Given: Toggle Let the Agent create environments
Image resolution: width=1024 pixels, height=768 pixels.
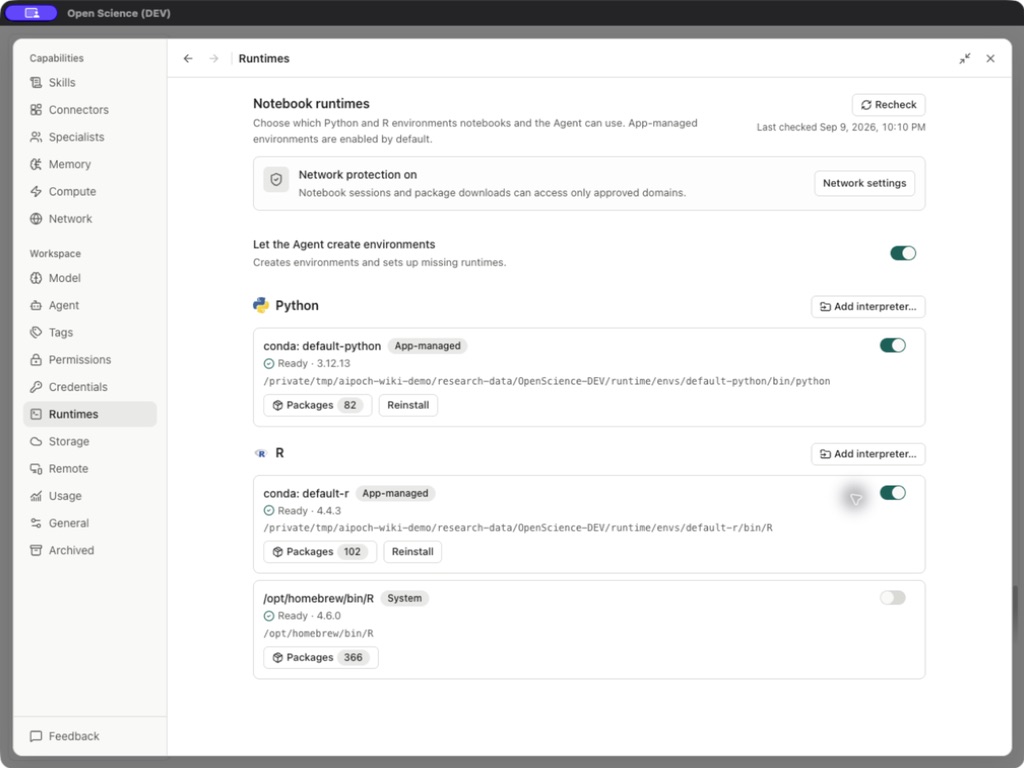Looking at the screenshot, I should [903, 253].
